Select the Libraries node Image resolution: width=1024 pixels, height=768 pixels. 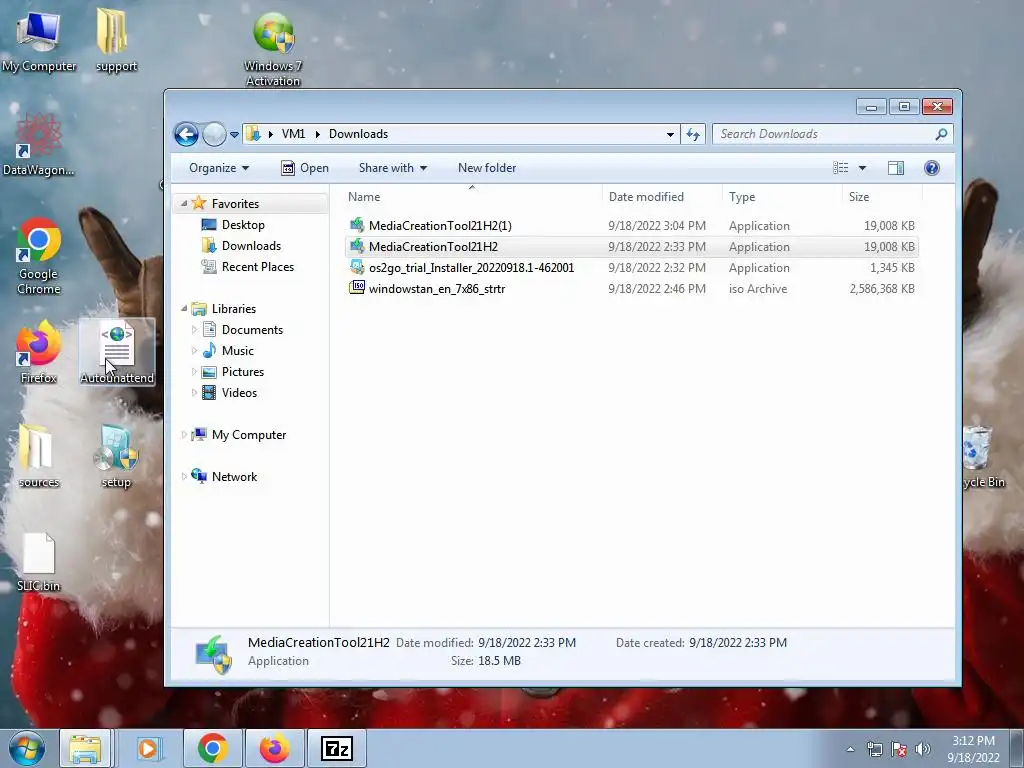(233, 308)
